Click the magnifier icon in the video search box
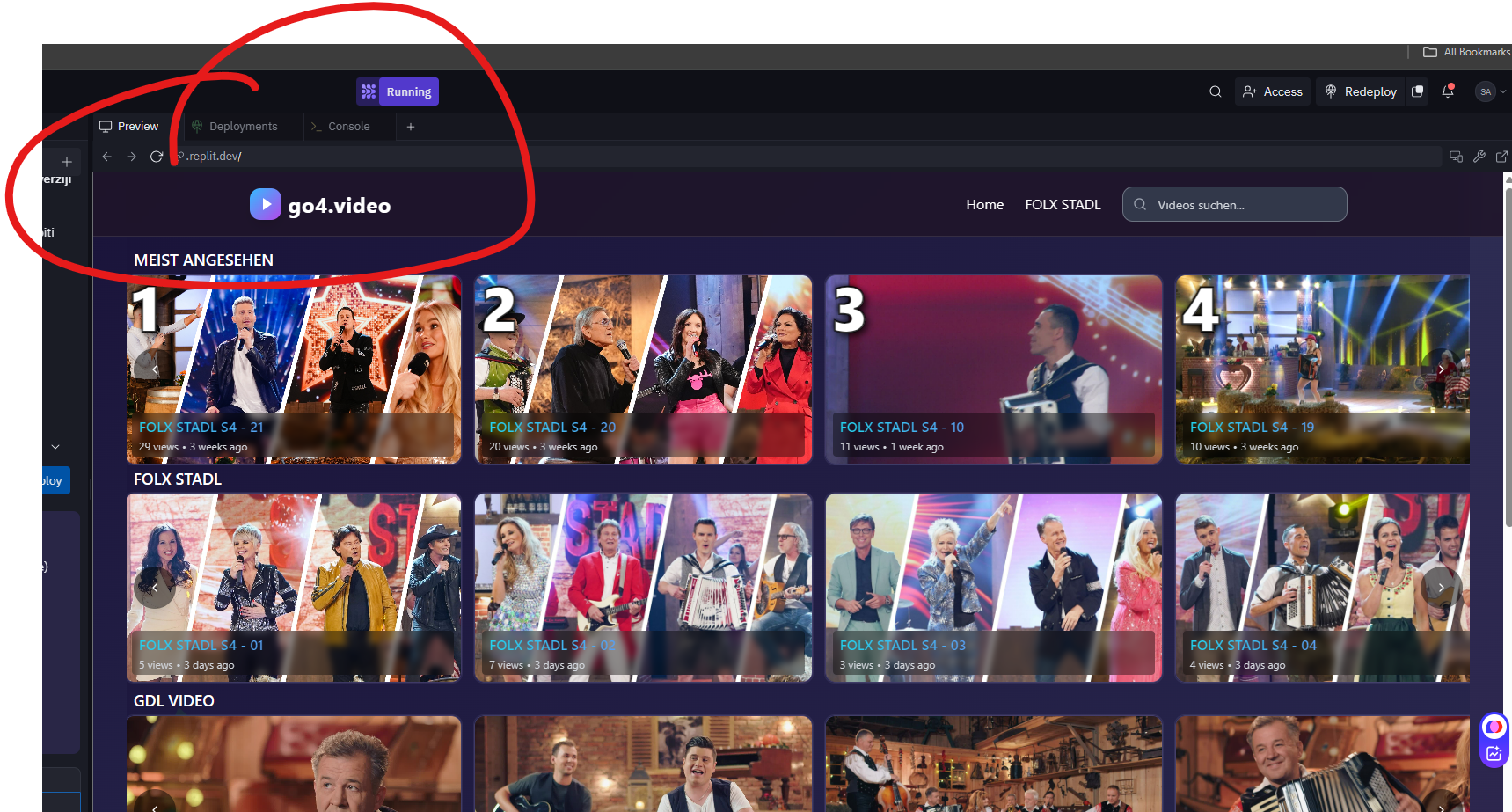1512x812 pixels. point(1140,204)
